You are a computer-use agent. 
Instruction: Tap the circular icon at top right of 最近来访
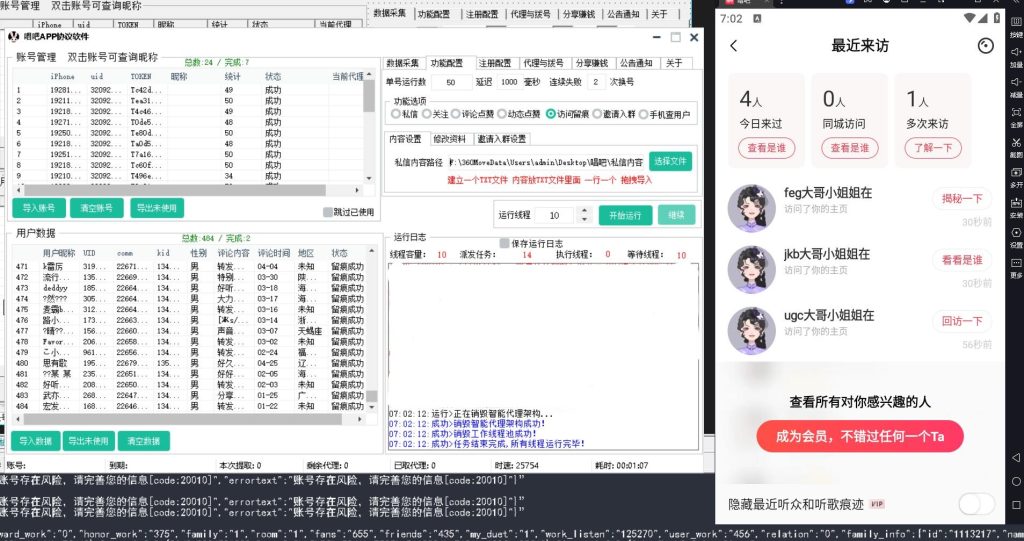click(985, 45)
